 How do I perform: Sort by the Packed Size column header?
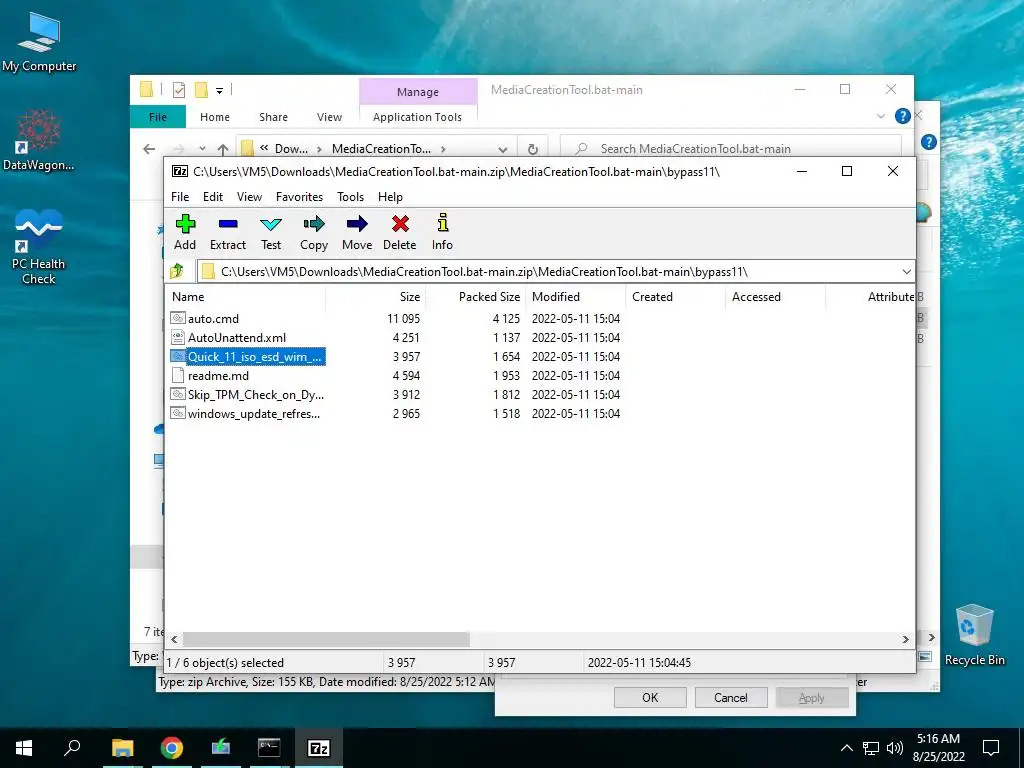pyautogui.click(x=475, y=296)
